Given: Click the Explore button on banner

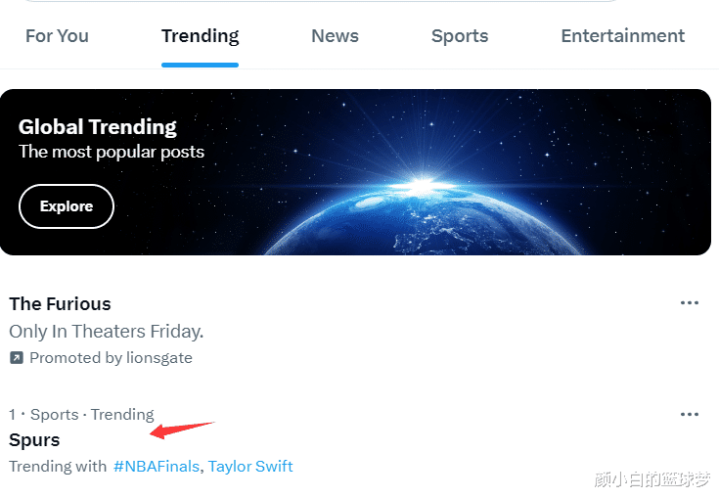Looking at the screenshot, I should (66, 206).
